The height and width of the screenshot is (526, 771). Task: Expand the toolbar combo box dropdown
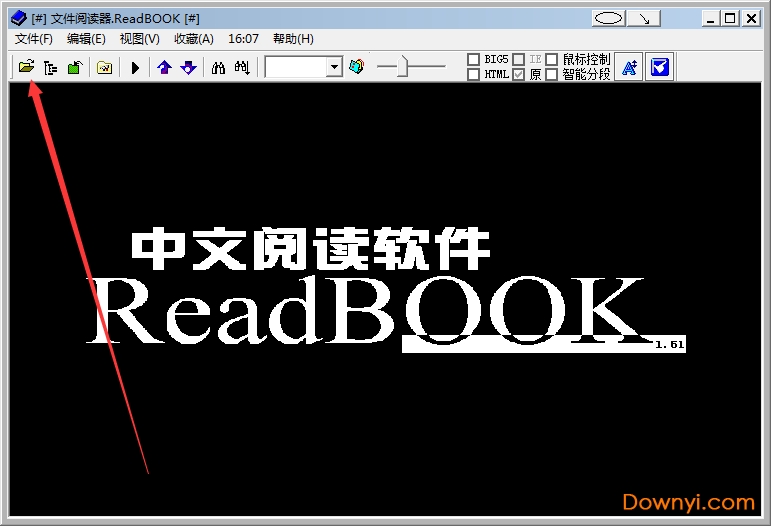coord(334,67)
